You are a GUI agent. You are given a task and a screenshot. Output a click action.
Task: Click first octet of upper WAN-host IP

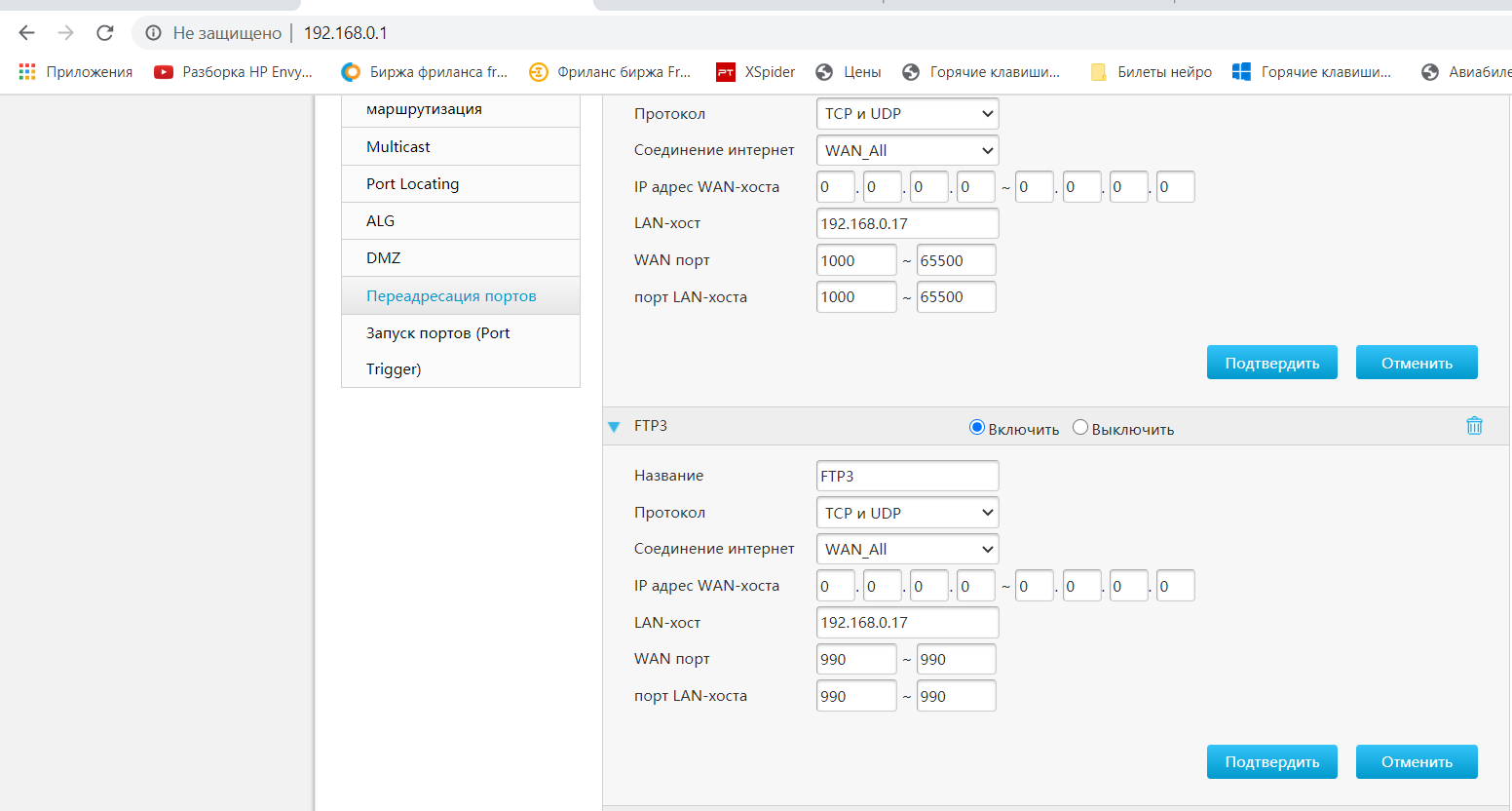click(836, 186)
